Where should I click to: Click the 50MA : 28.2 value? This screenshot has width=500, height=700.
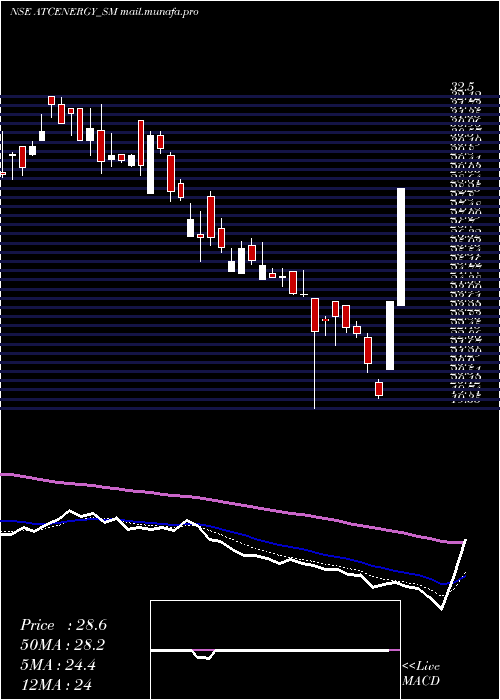pos(63,645)
